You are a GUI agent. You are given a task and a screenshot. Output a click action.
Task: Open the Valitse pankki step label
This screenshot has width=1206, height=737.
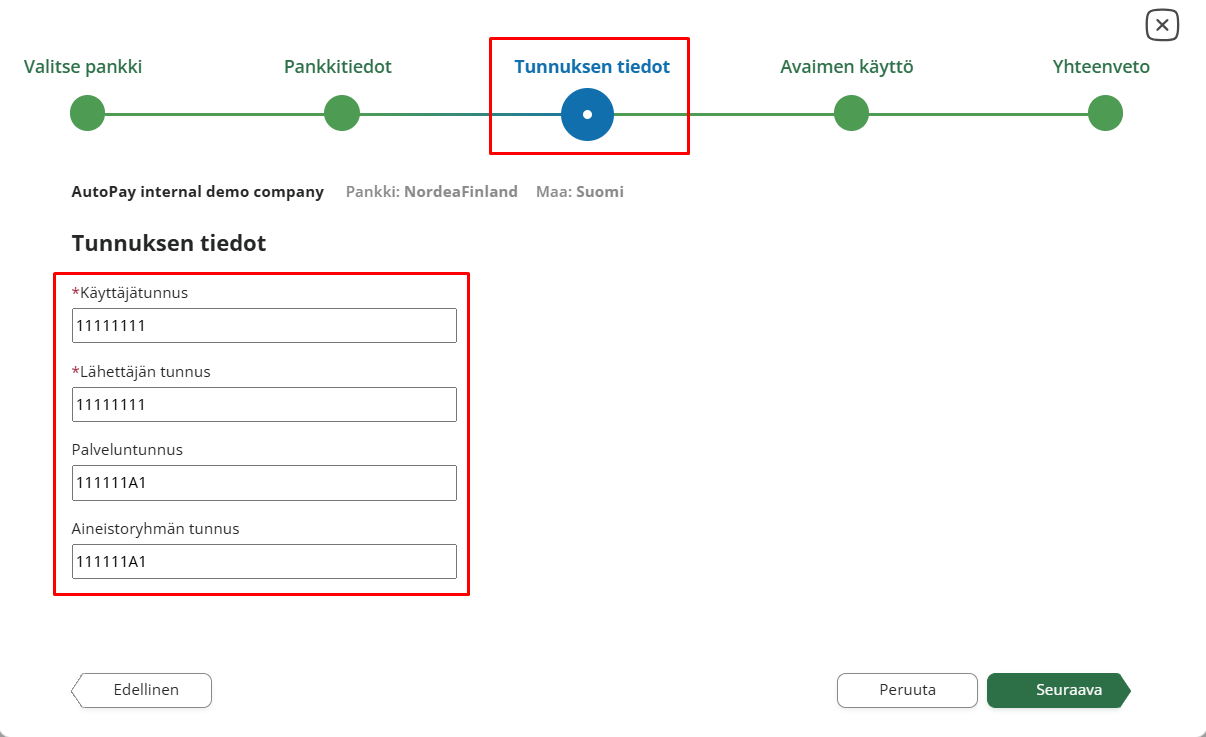click(x=83, y=67)
